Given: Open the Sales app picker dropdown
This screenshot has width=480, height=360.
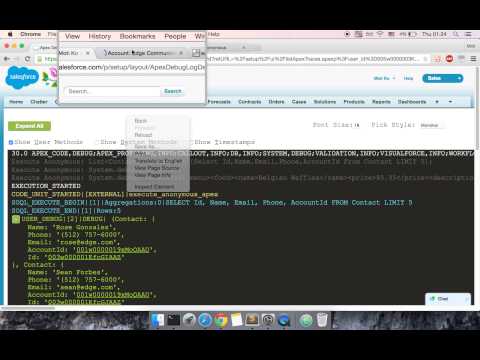Looking at the screenshot, I should (443, 78).
